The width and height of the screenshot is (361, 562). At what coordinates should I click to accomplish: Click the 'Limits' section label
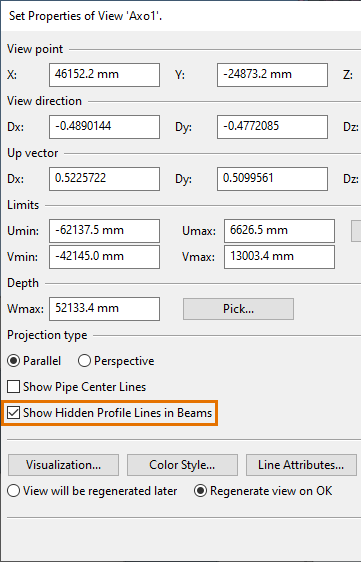tap(23, 205)
